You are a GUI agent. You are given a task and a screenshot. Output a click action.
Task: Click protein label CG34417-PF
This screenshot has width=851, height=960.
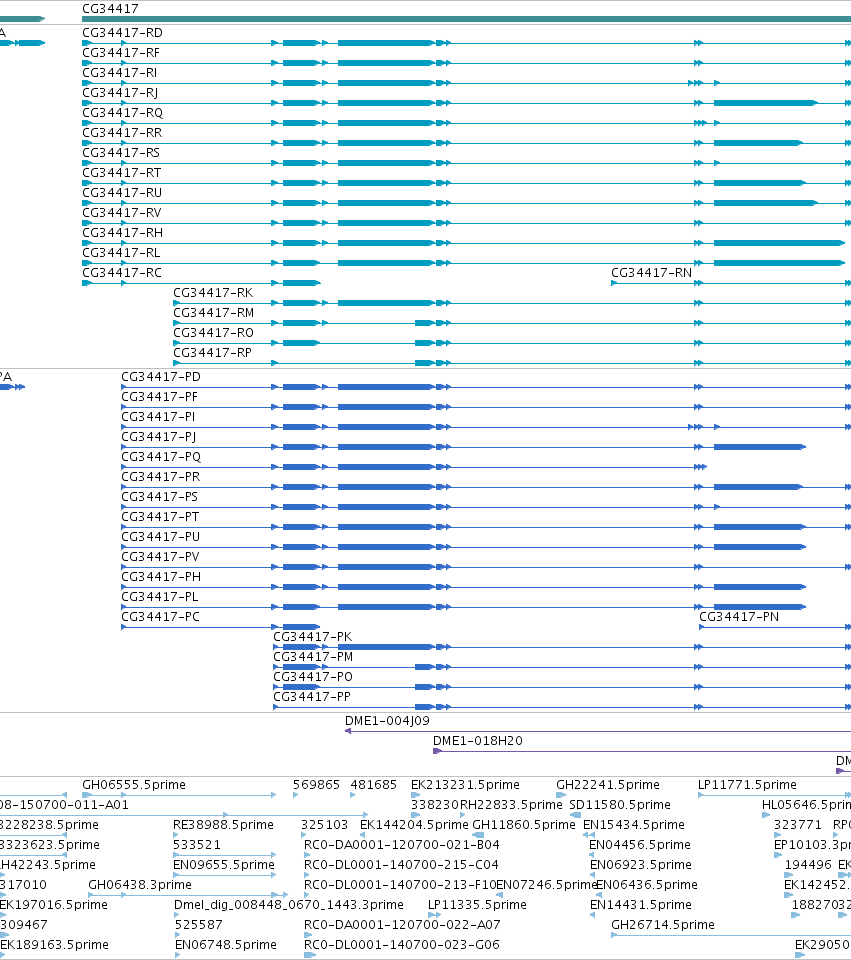click(x=159, y=397)
